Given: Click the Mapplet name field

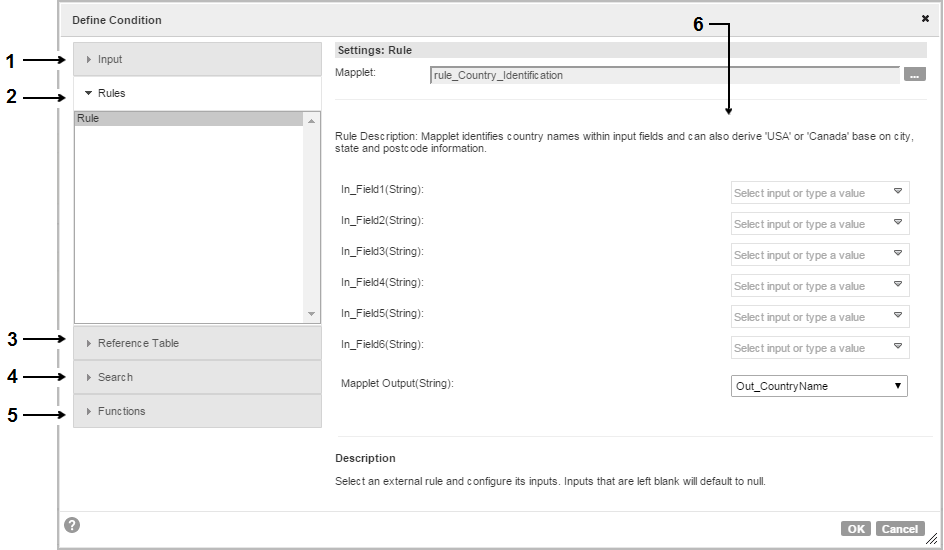Looking at the screenshot, I should [665, 75].
